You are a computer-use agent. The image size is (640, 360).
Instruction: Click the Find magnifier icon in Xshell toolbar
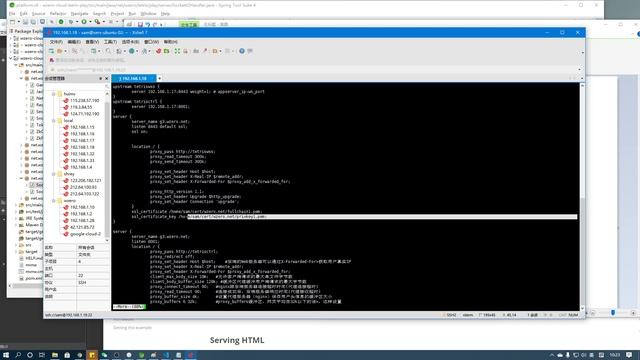(x=108, y=51)
